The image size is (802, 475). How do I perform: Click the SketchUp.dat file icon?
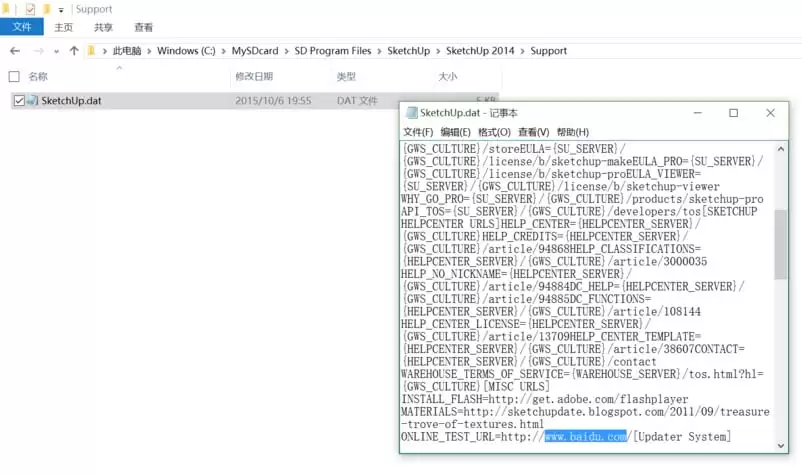(33, 101)
